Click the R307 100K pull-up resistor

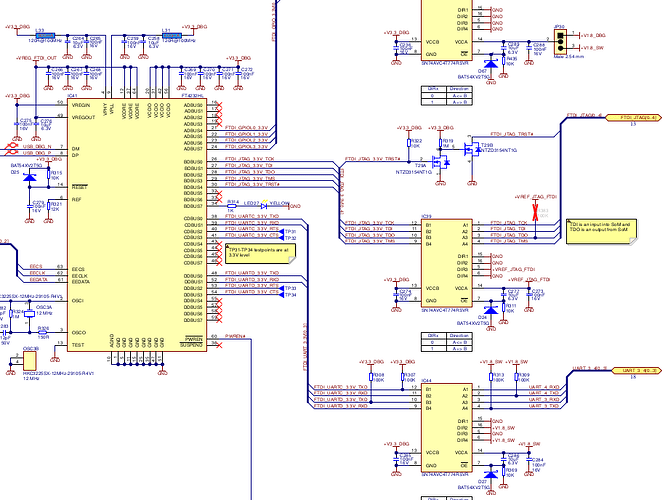[402, 377]
